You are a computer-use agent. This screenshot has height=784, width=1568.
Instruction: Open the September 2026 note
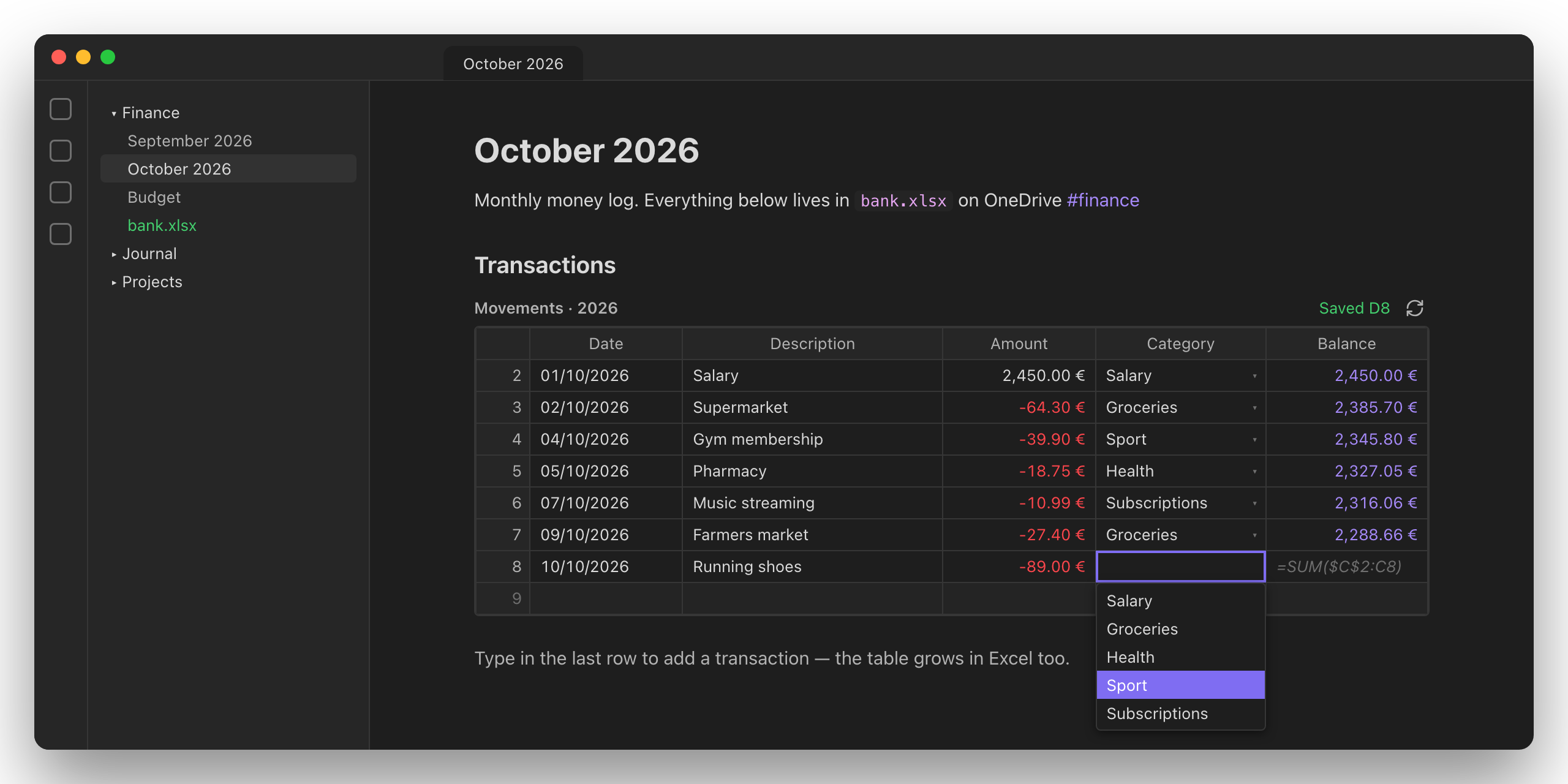click(x=228, y=141)
